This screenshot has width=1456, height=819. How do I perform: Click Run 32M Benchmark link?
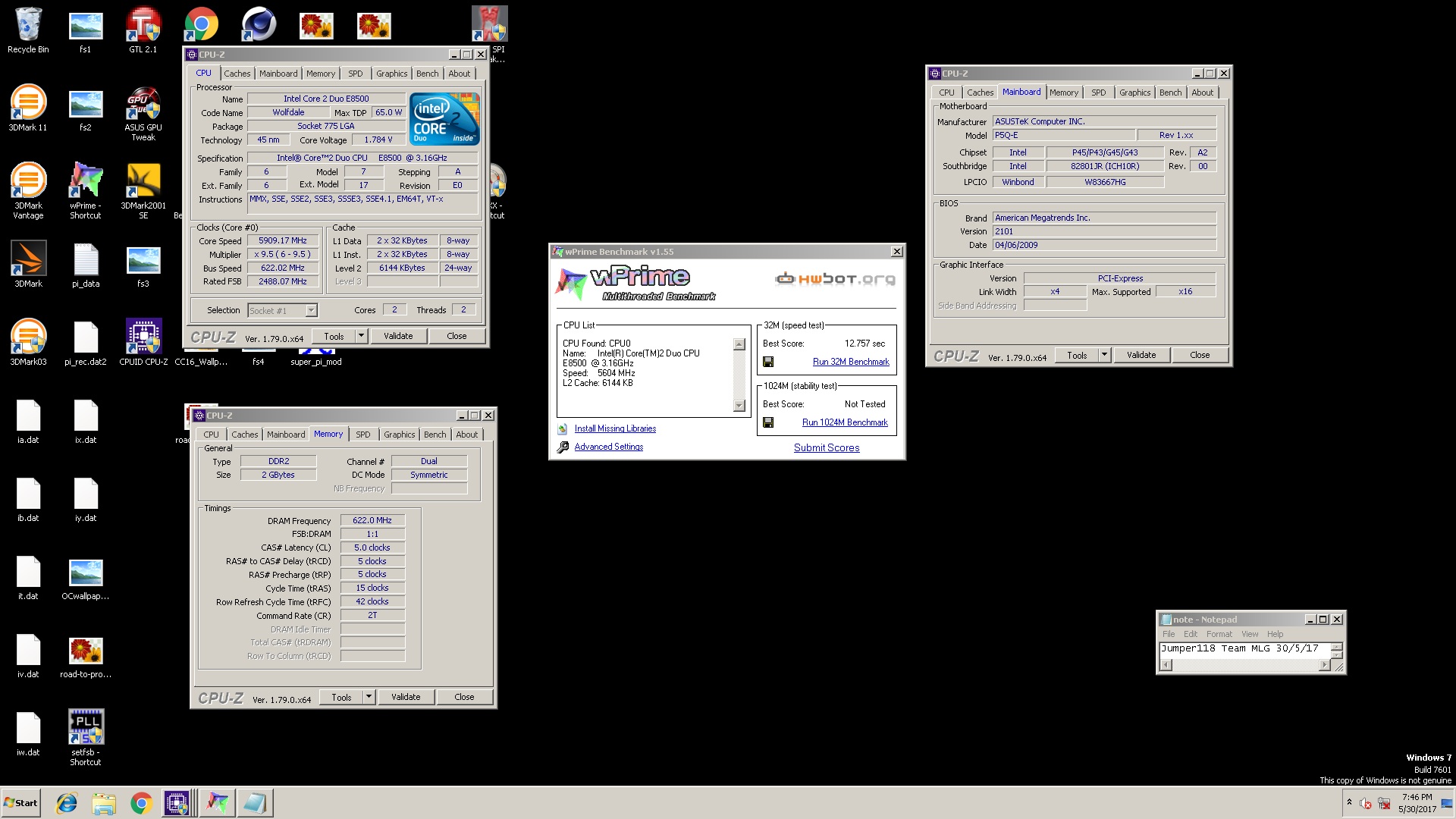pos(851,362)
